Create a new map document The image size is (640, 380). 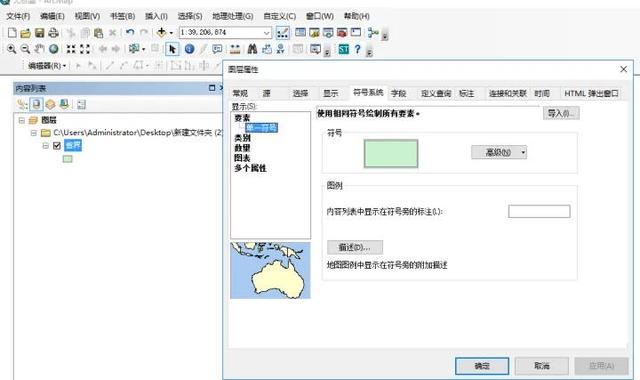12,33
